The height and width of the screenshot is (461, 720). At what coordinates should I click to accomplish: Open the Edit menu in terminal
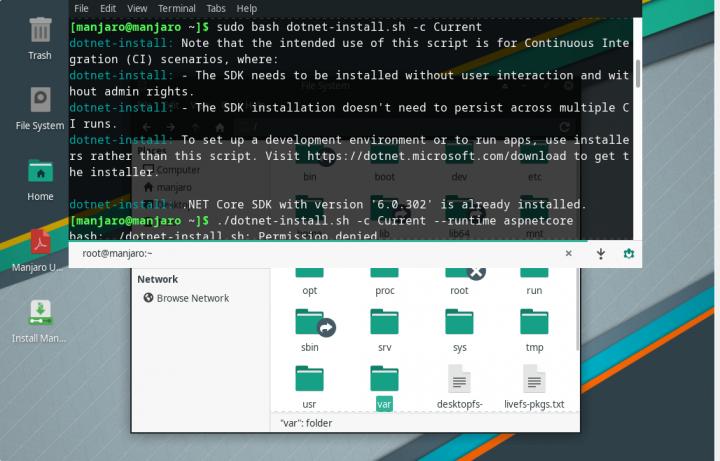108,8
